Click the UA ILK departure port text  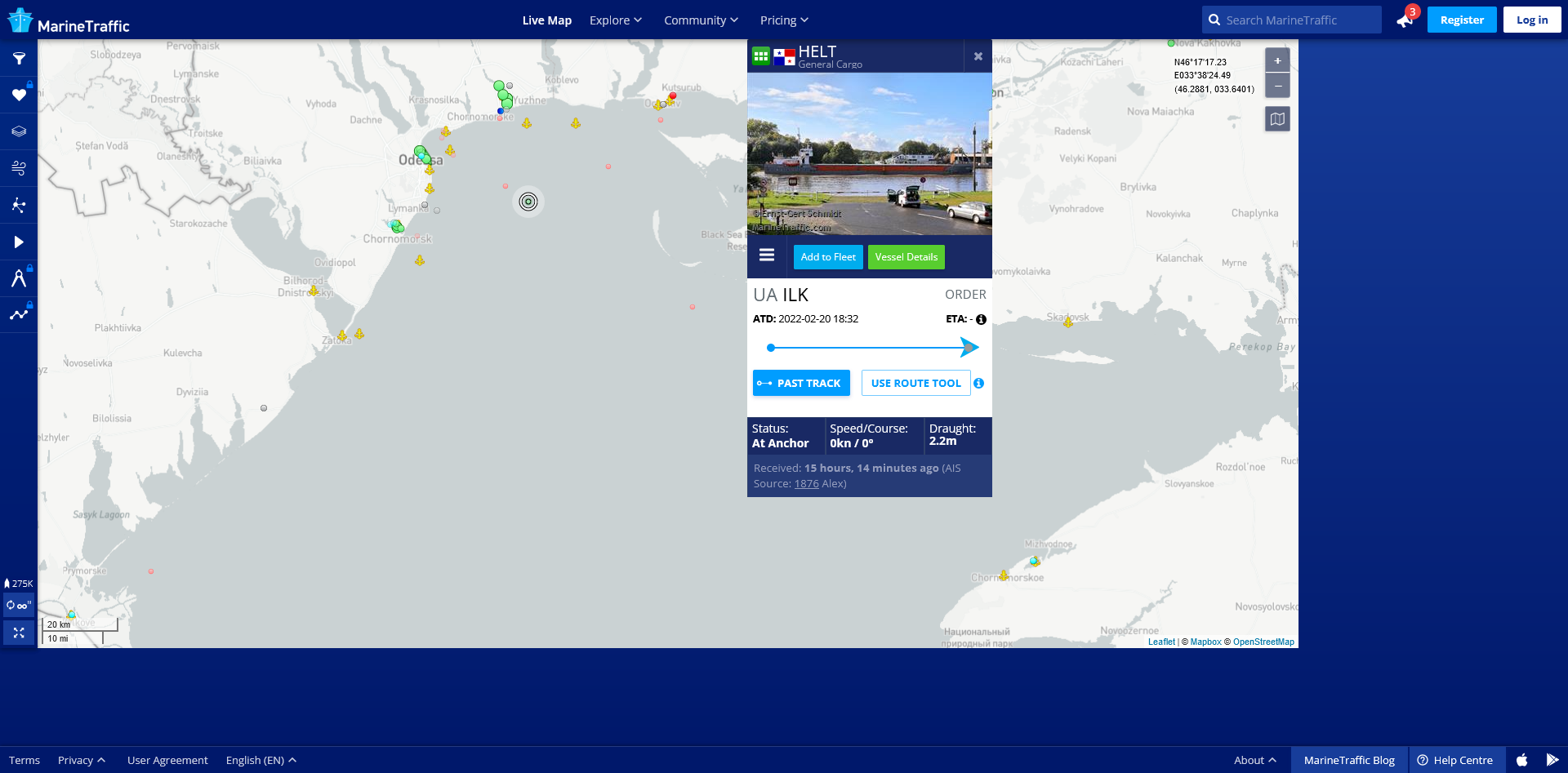point(781,295)
